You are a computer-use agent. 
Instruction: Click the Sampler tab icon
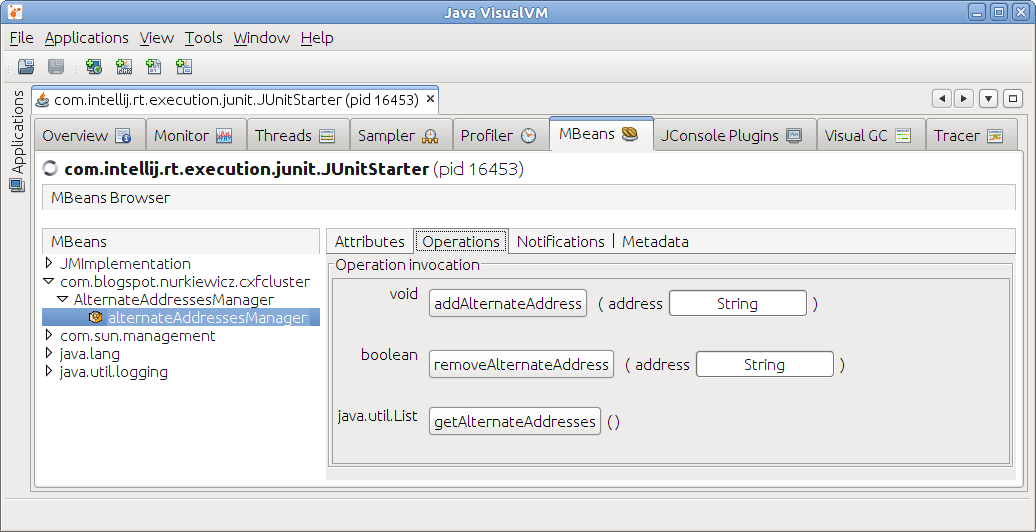pyautogui.click(x=430, y=136)
